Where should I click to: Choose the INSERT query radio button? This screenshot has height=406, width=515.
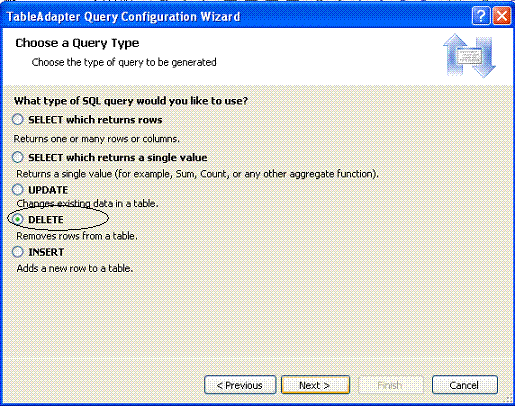tap(18, 252)
